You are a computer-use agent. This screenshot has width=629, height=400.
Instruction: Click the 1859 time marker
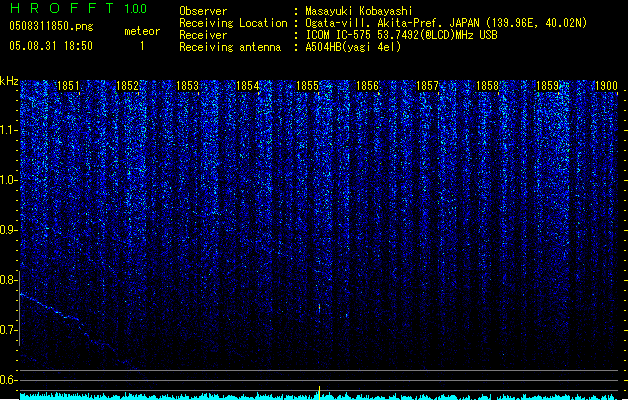pos(547,86)
